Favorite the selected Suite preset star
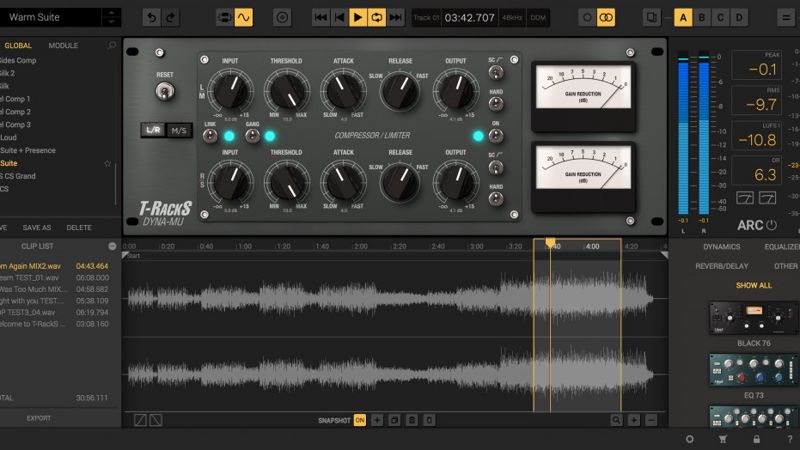 coord(107,163)
